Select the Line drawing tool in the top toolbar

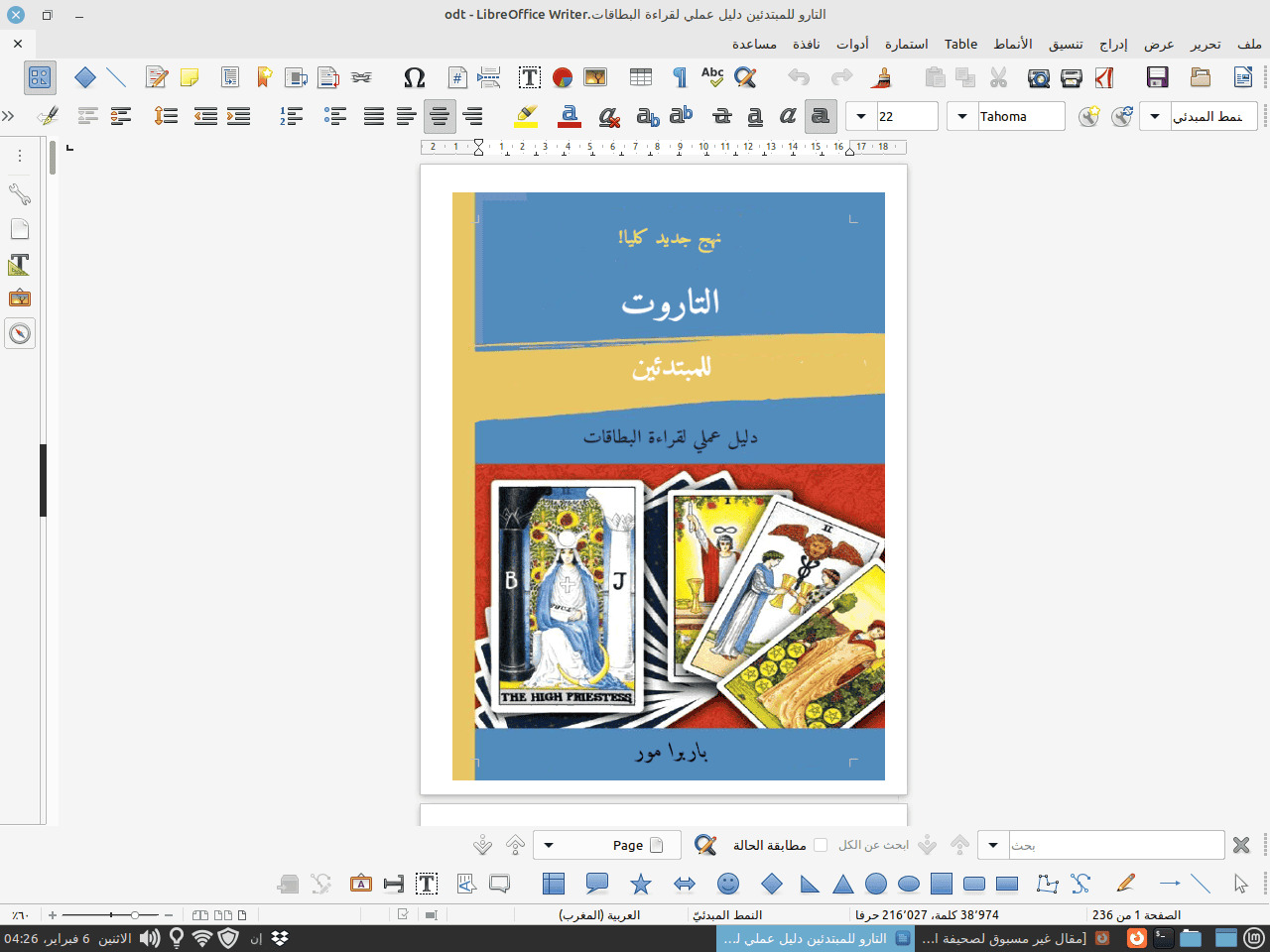117,77
